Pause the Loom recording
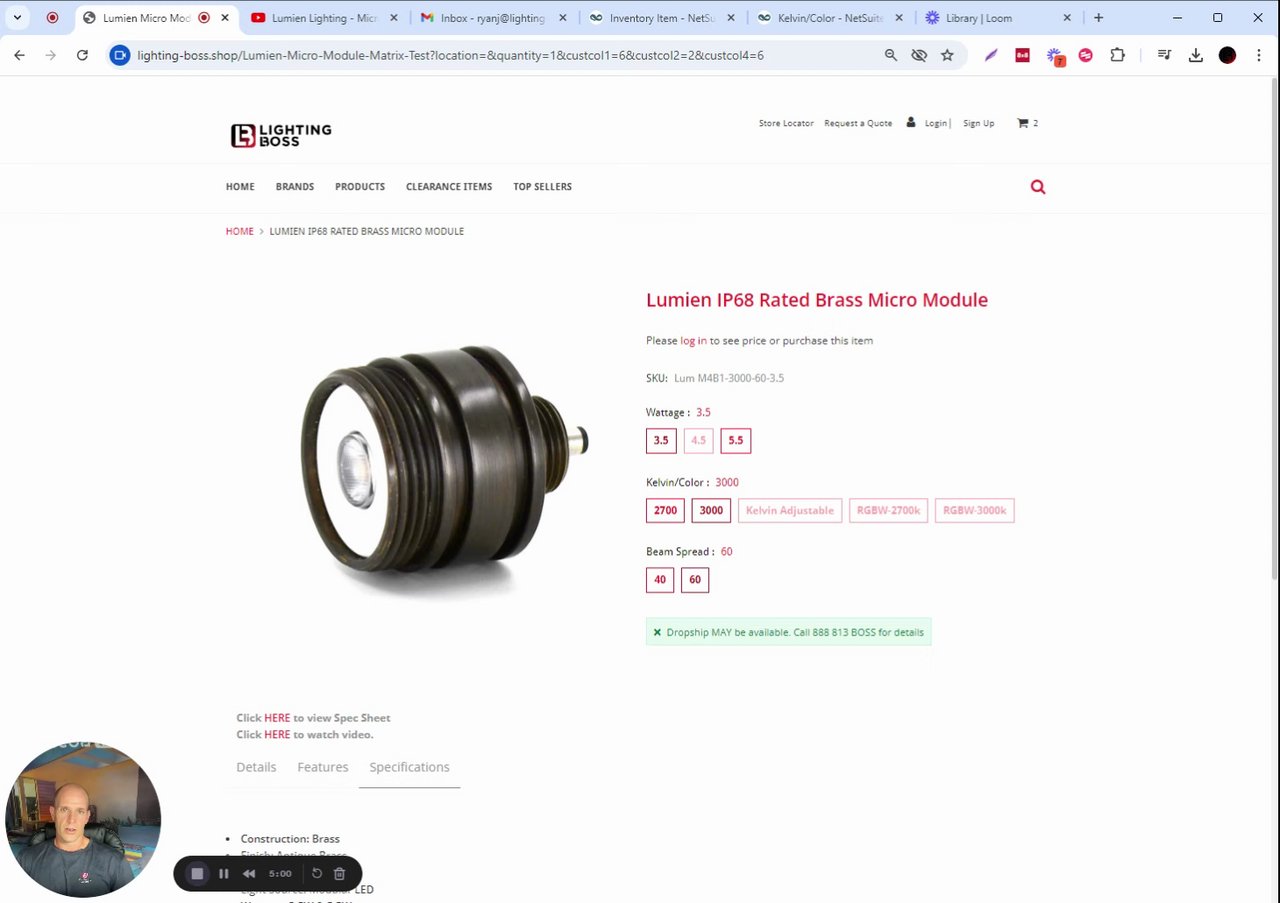1280x903 pixels. 224,874
